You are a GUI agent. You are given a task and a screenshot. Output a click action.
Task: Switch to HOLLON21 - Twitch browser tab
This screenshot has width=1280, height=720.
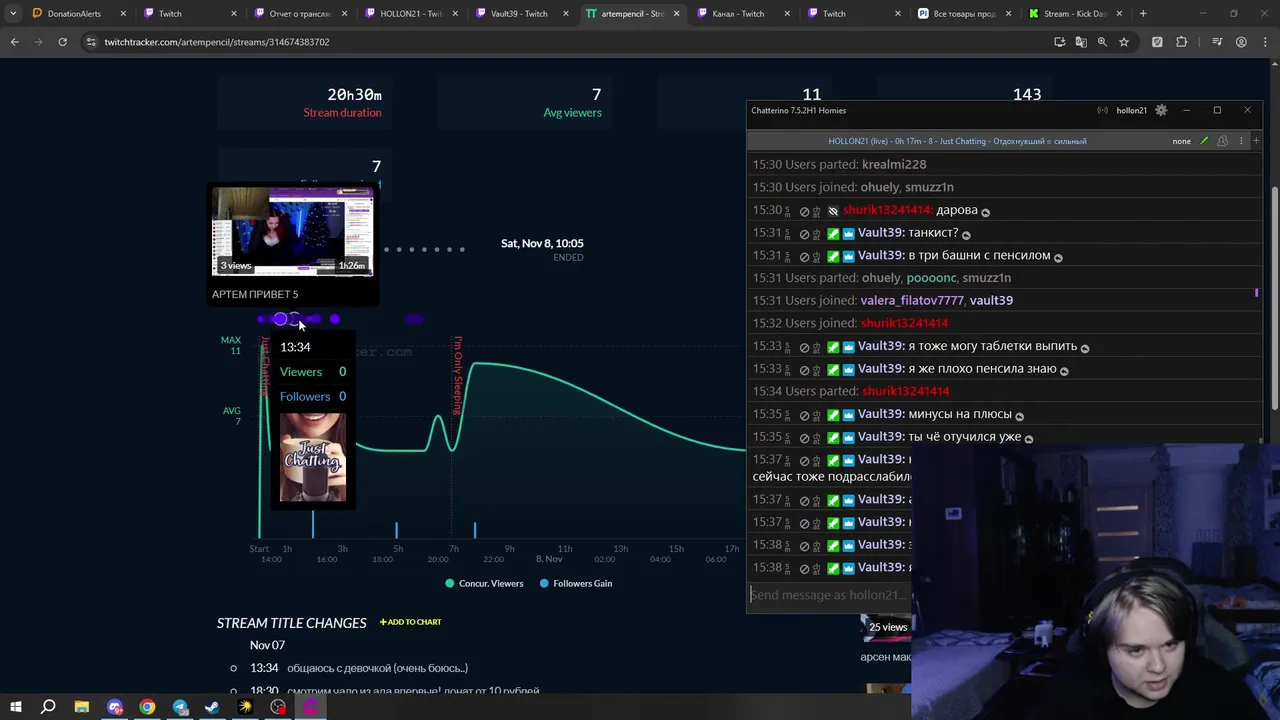411,14
